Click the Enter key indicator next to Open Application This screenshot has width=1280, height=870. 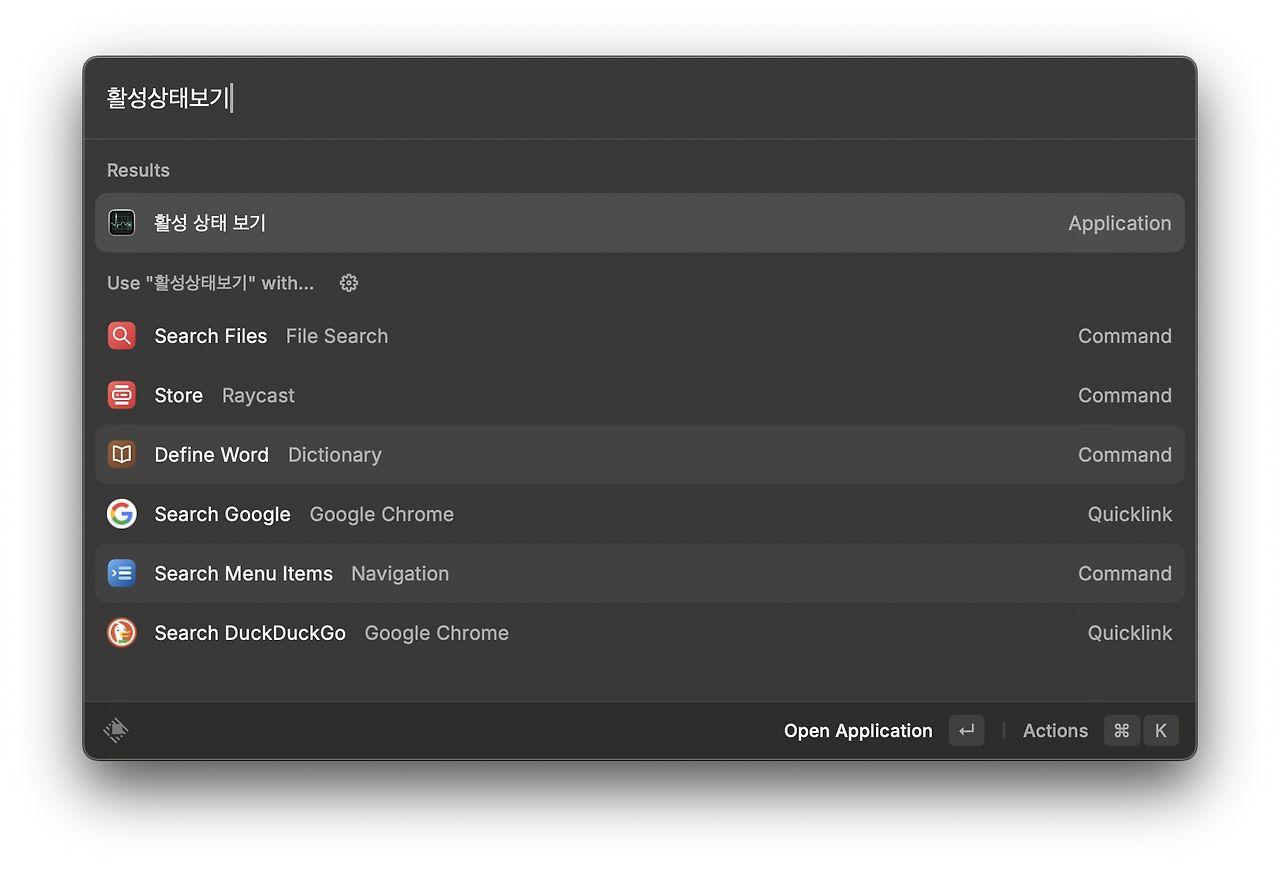coord(966,730)
